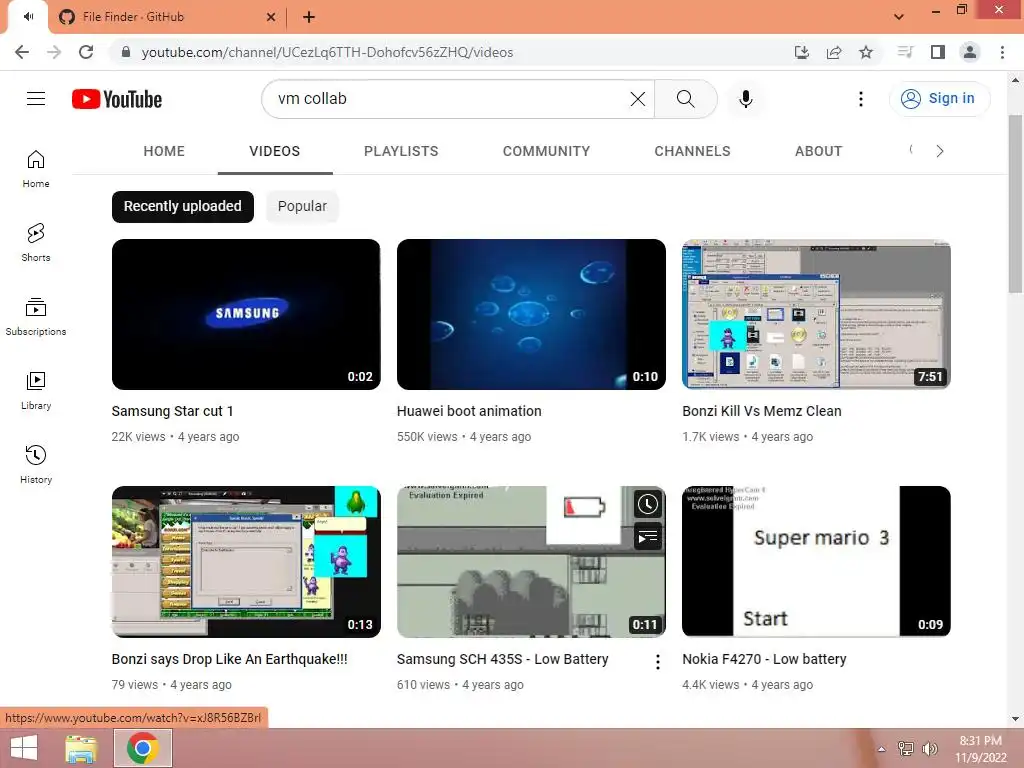1024x768 pixels.
Task: Go forward in browser history
Action: 54,52
